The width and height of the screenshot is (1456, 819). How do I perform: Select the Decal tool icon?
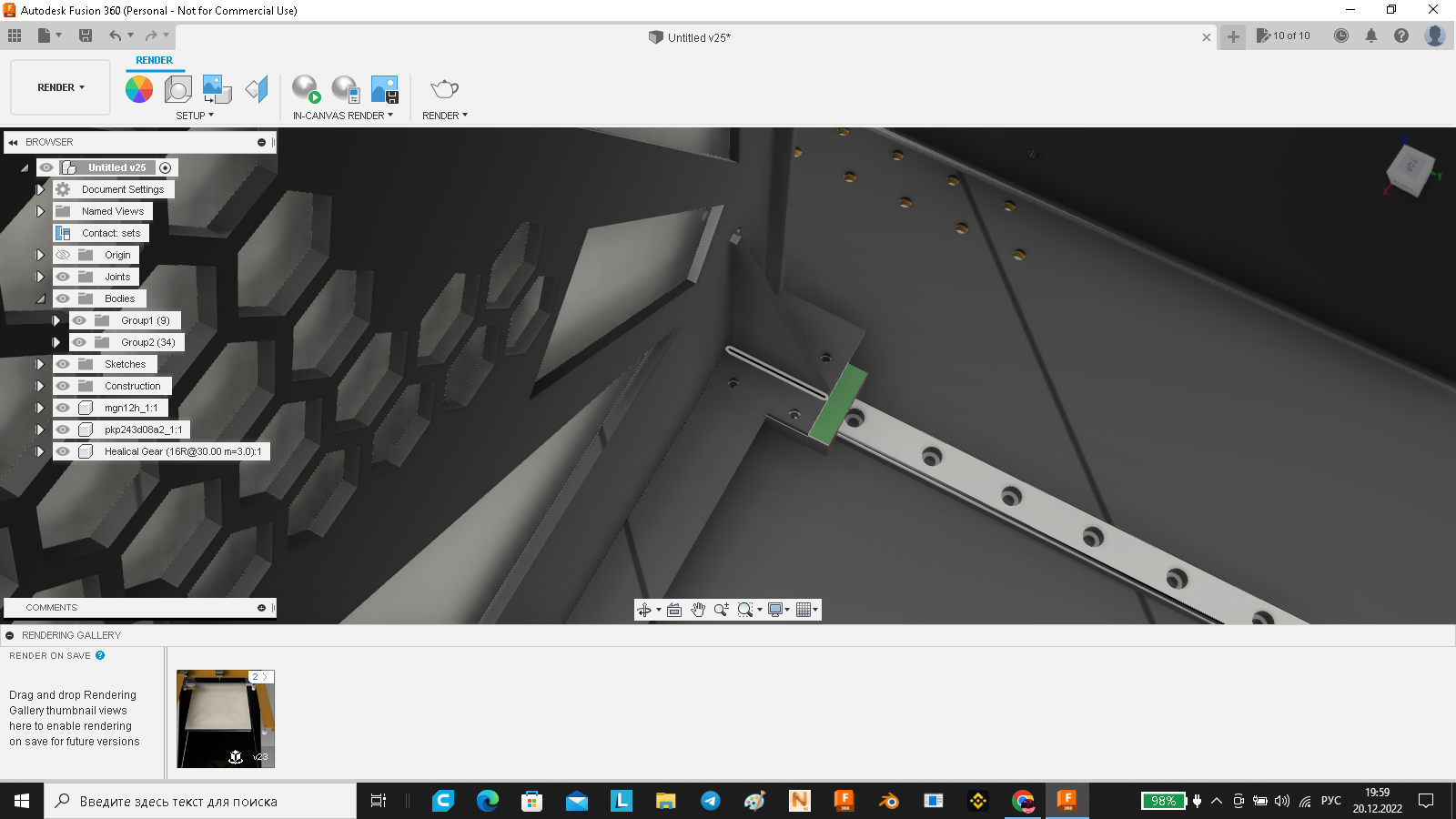coord(217,89)
